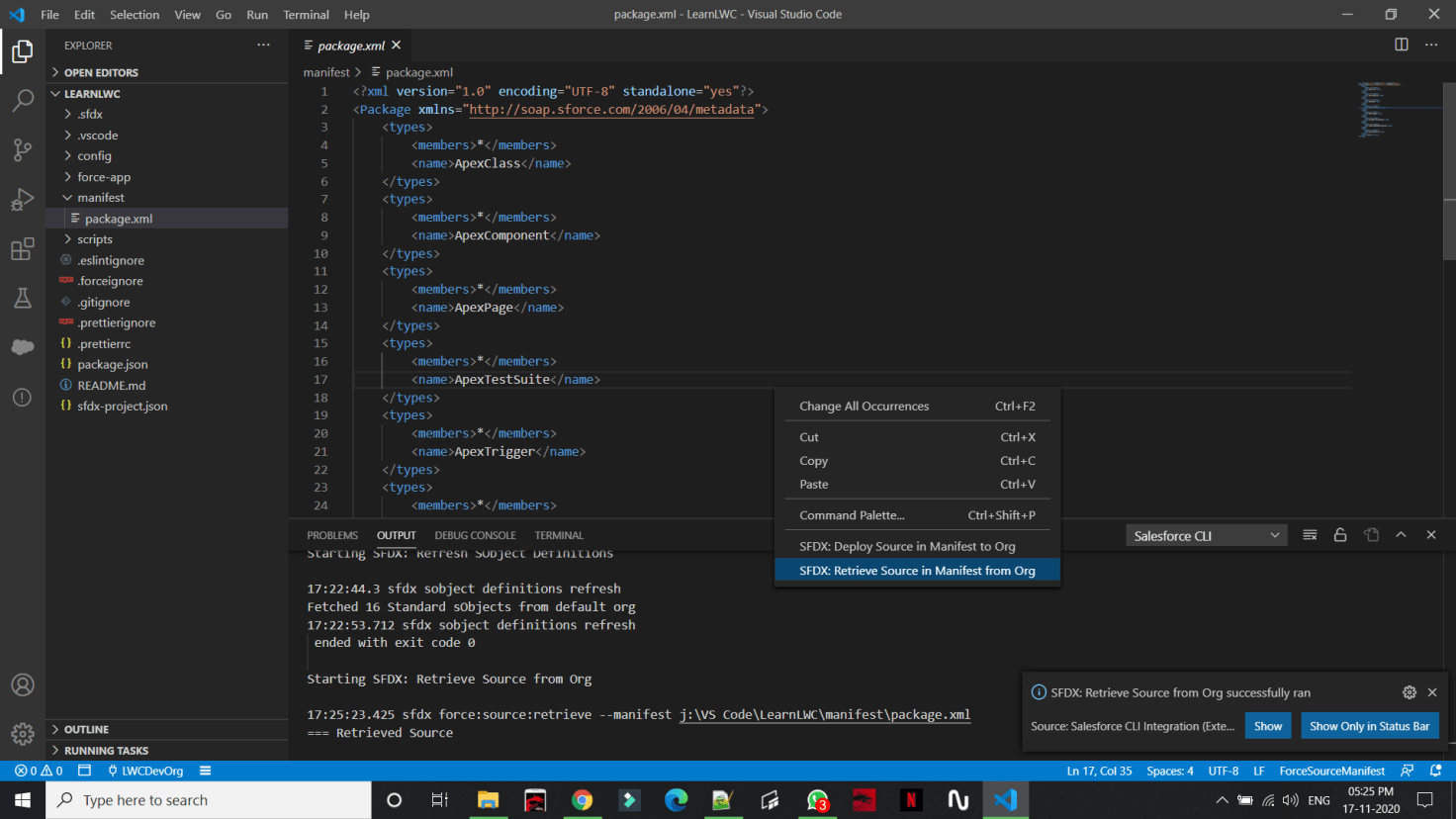Open the Source Control view
1456x819 pixels.
coord(22,149)
